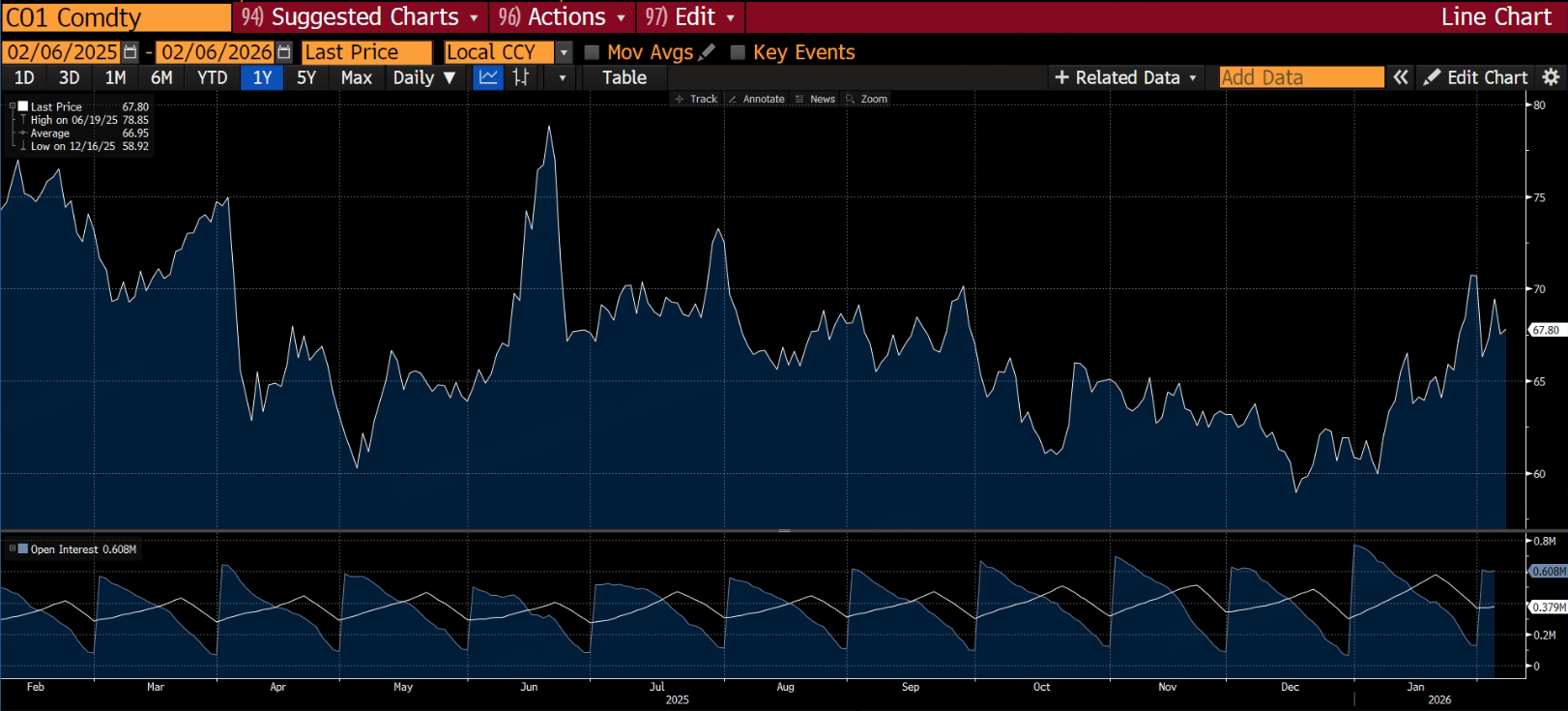Select the 5Y time range
This screenshot has width=1568, height=711.
tap(306, 77)
